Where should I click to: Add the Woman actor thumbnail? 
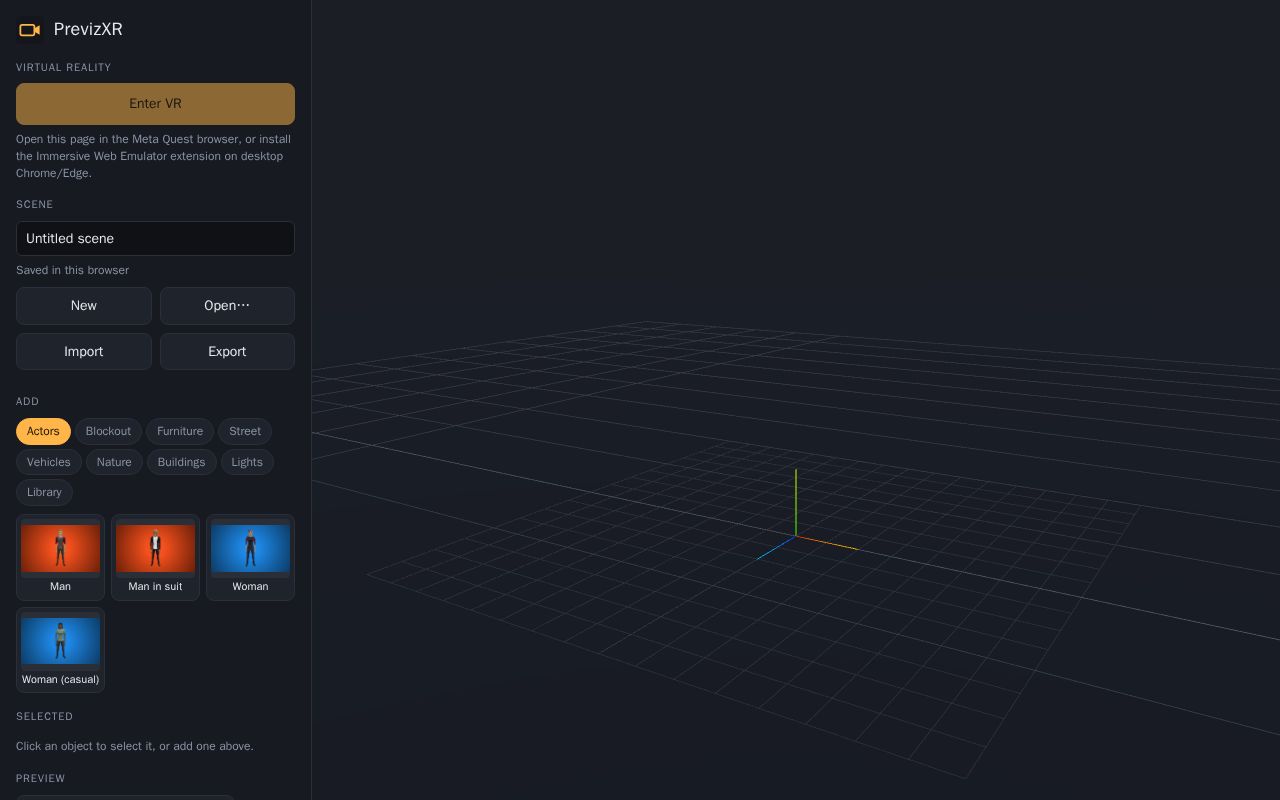point(250,557)
